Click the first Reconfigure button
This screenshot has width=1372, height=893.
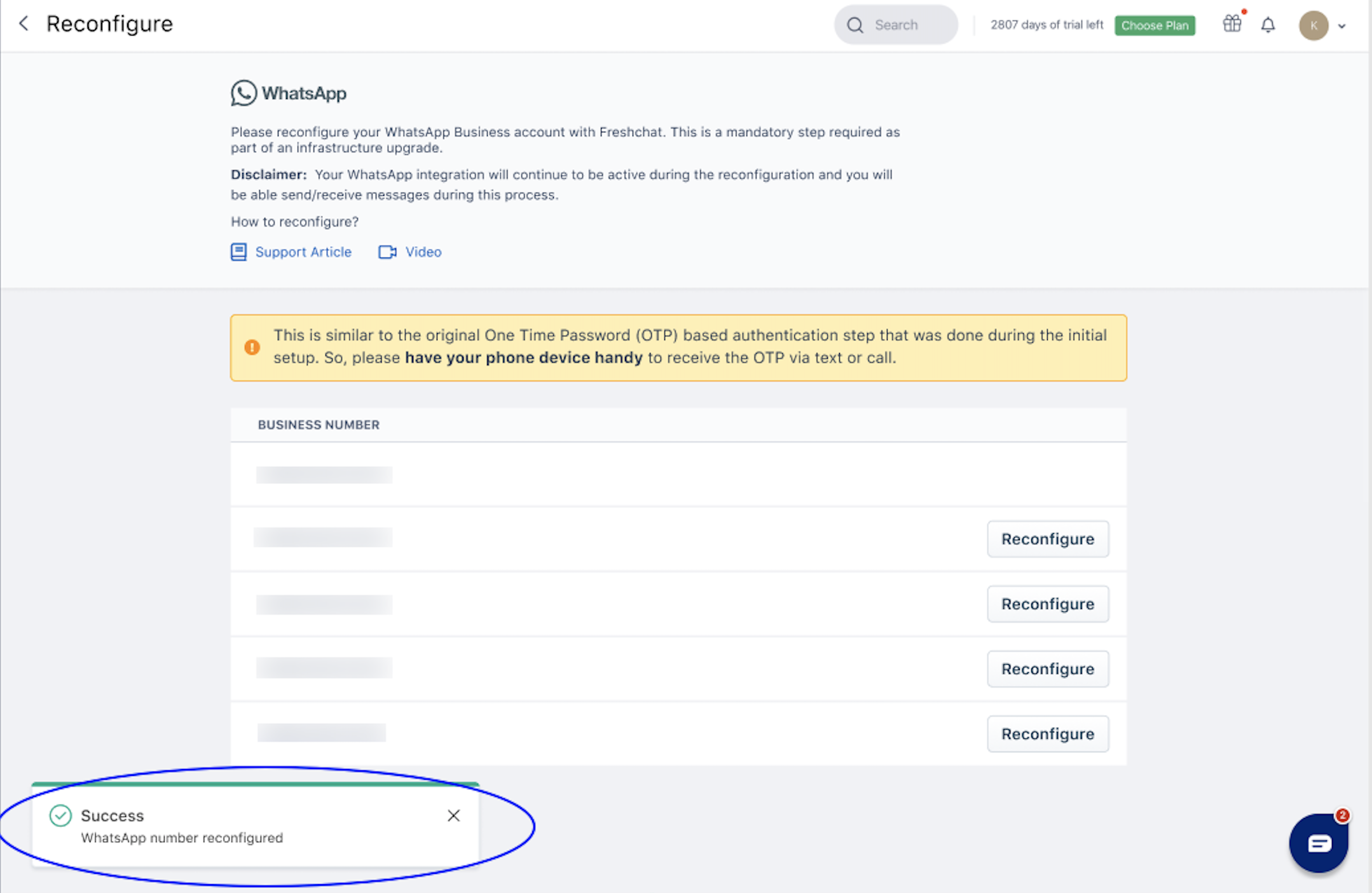(x=1047, y=539)
